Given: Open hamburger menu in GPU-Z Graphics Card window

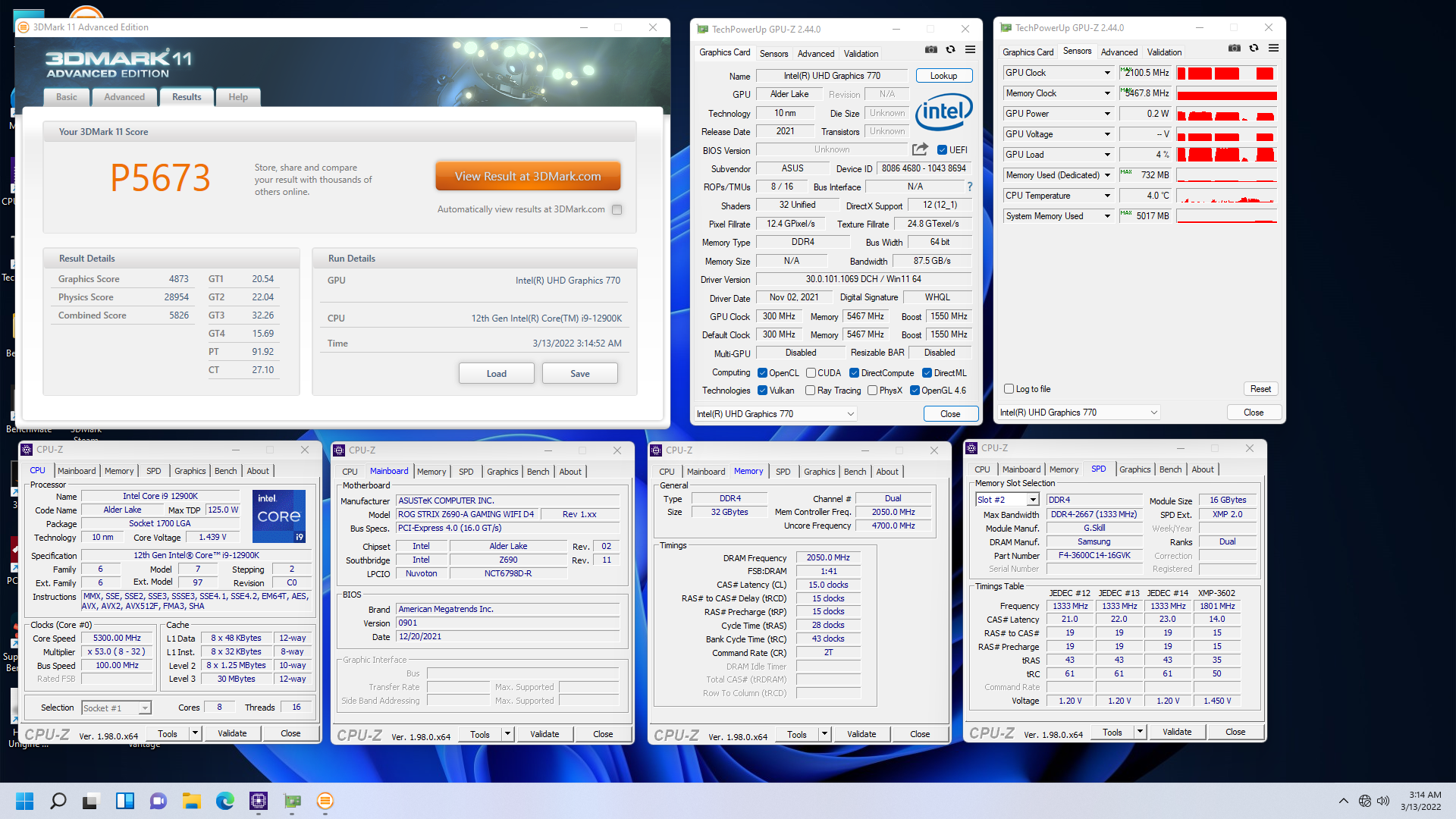Looking at the screenshot, I should pos(970,50).
